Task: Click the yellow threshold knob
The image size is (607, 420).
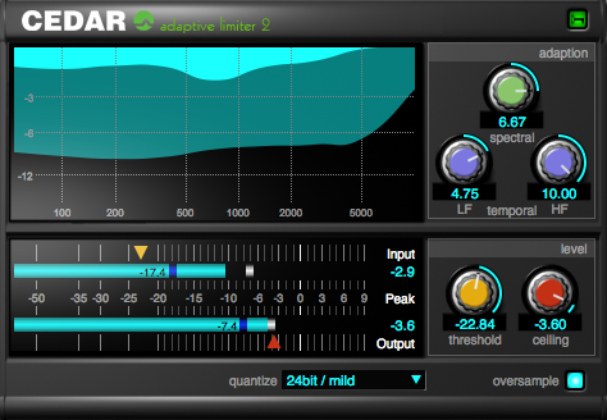Action: coord(475,293)
